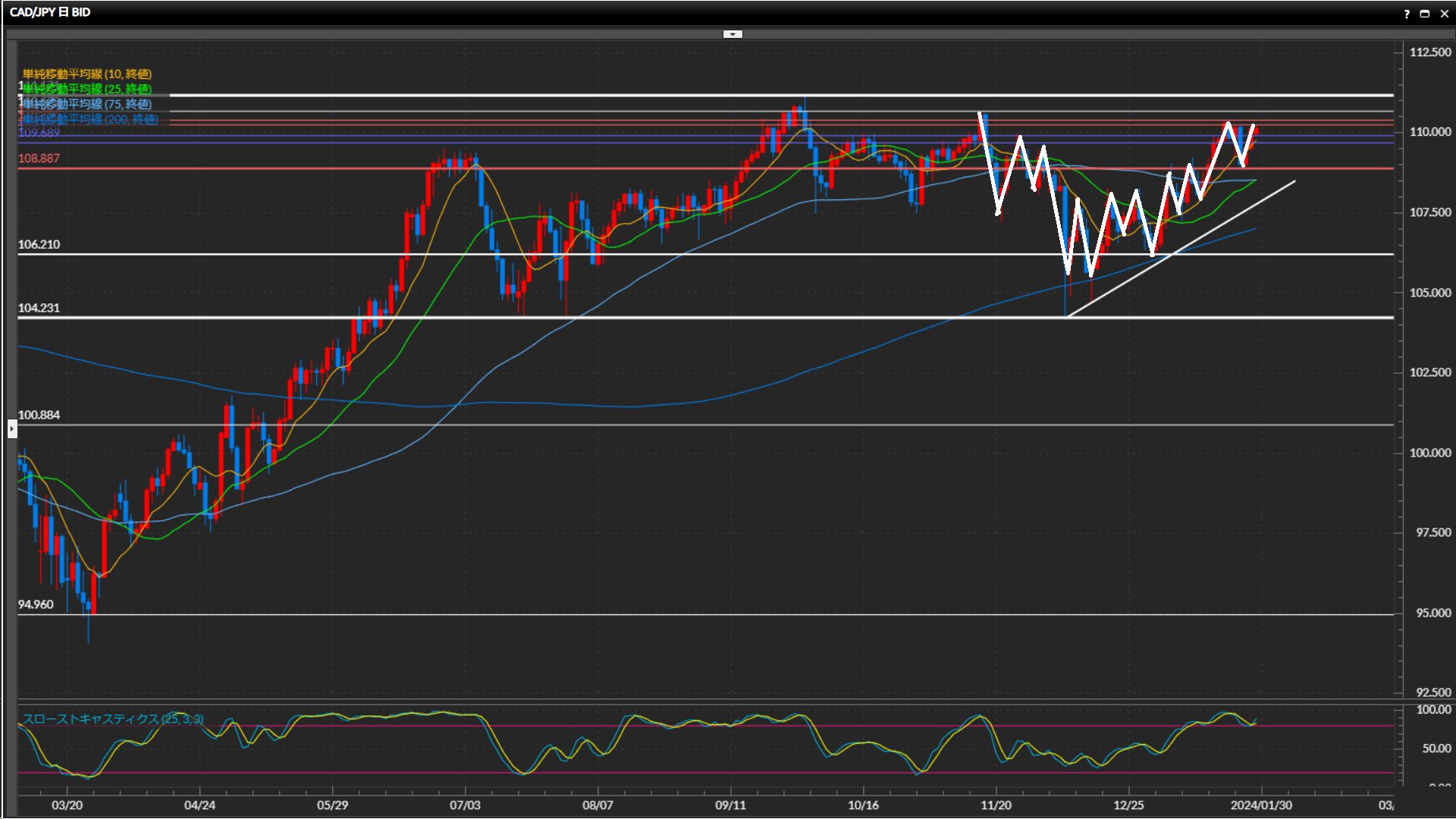Click the 50.00 level on stochastic scale

coord(1436,748)
